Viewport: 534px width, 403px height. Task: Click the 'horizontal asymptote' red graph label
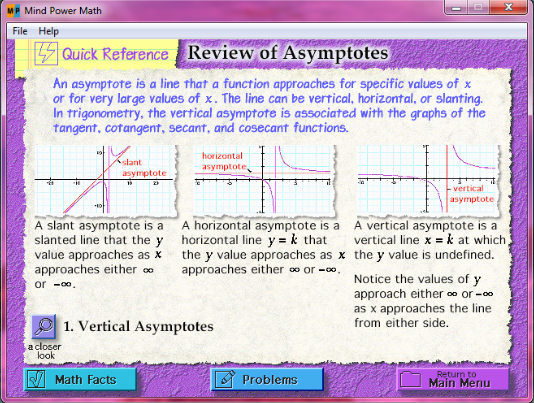tap(224, 161)
